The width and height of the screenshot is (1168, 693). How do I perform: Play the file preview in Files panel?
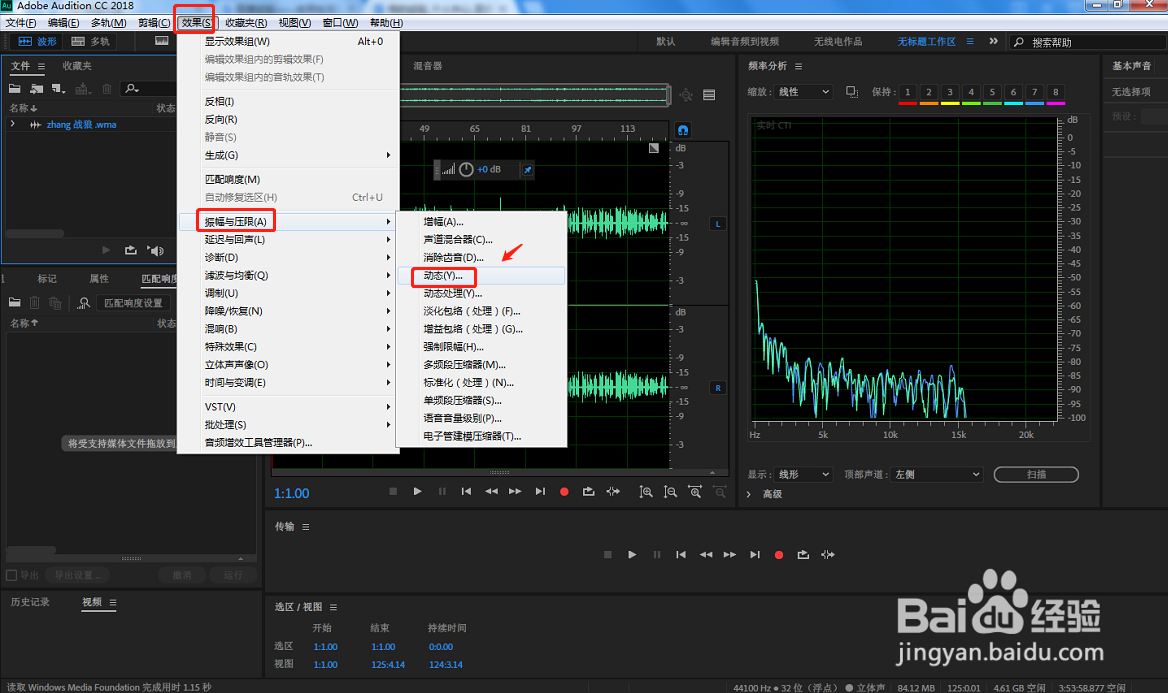(106, 250)
